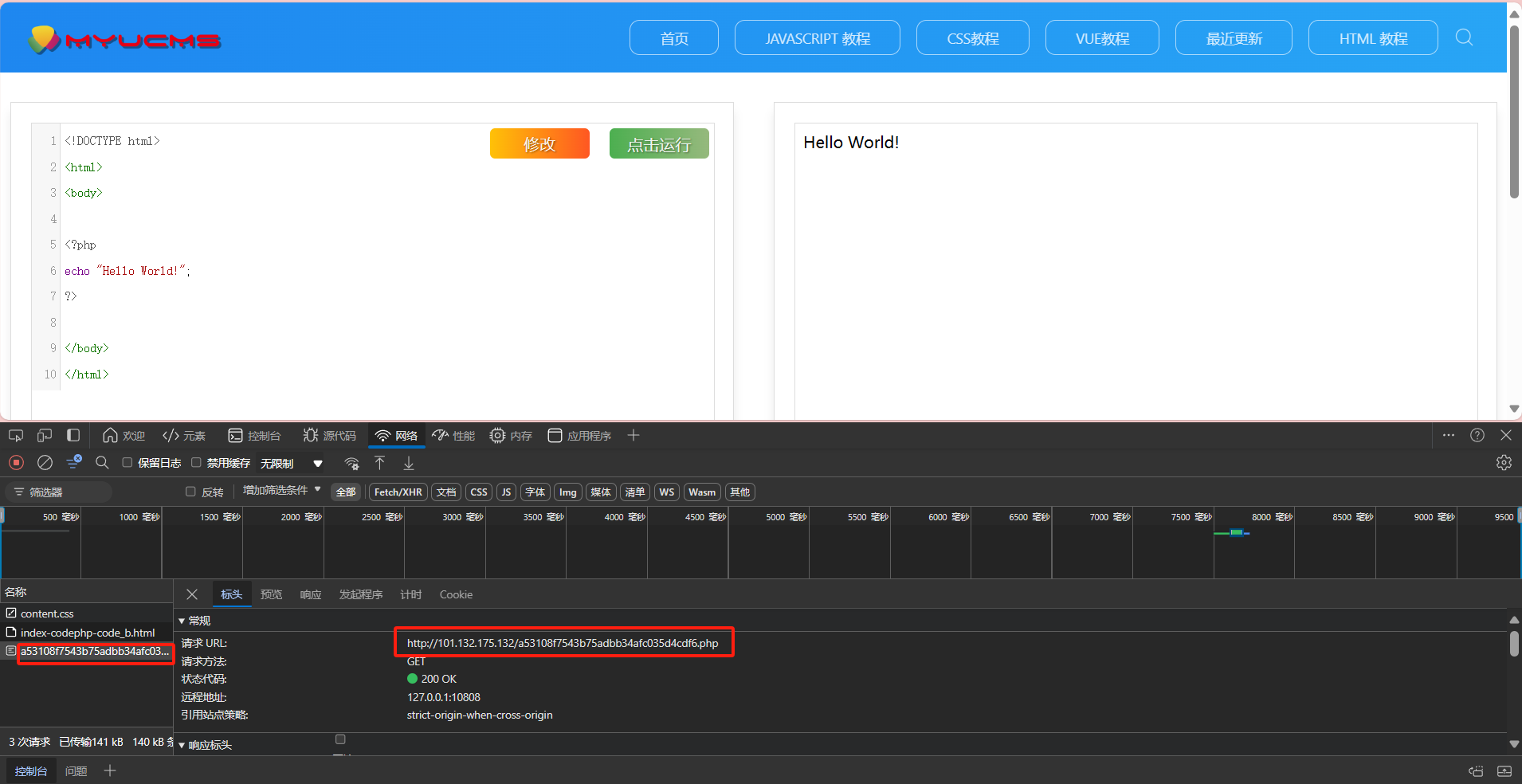The height and width of the screenshot is (784, 1522).
Task: Add more tools plus icon in DevTools tab bar
Action: (634, 435)
